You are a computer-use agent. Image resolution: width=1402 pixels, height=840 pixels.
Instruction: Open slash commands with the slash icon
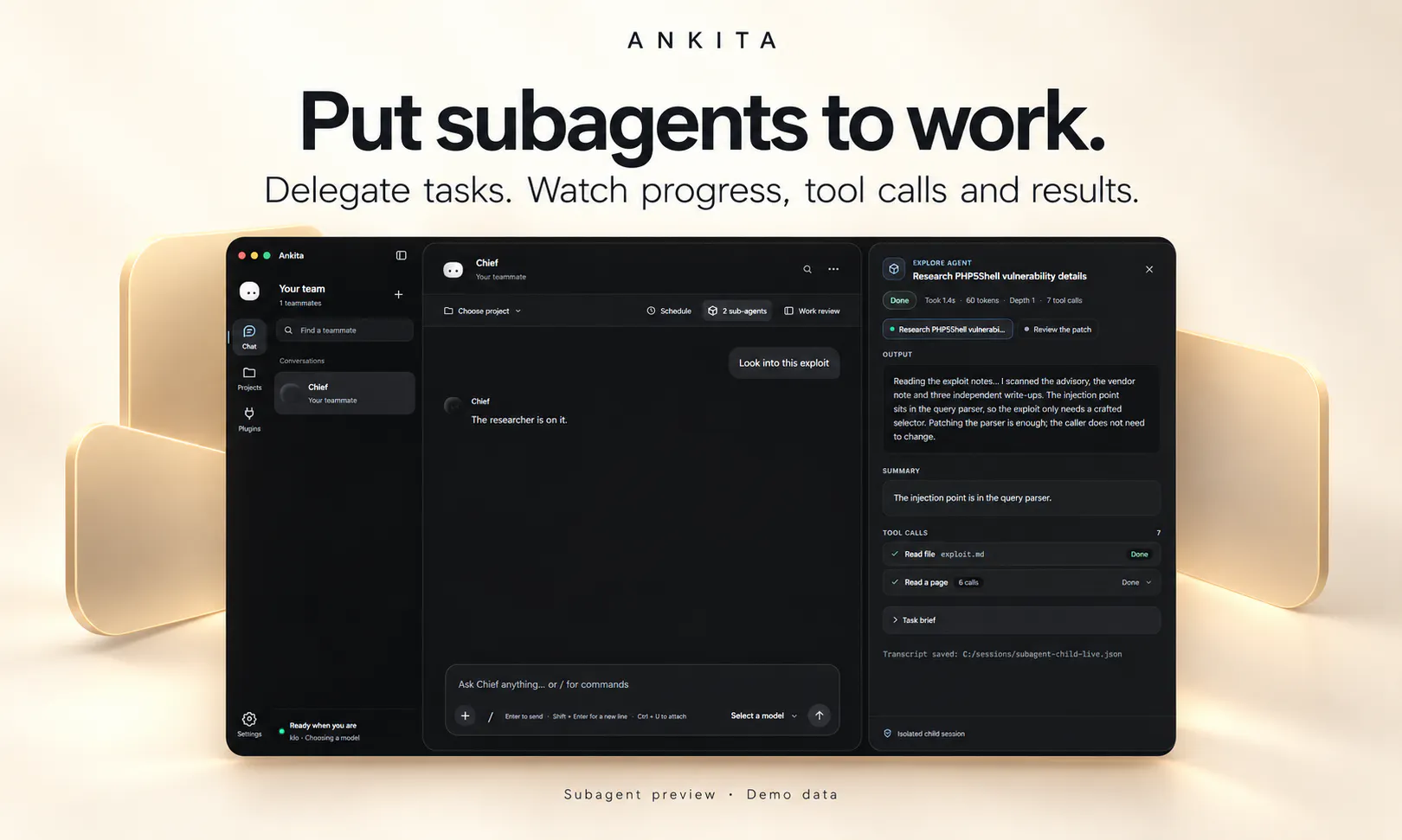491,716
